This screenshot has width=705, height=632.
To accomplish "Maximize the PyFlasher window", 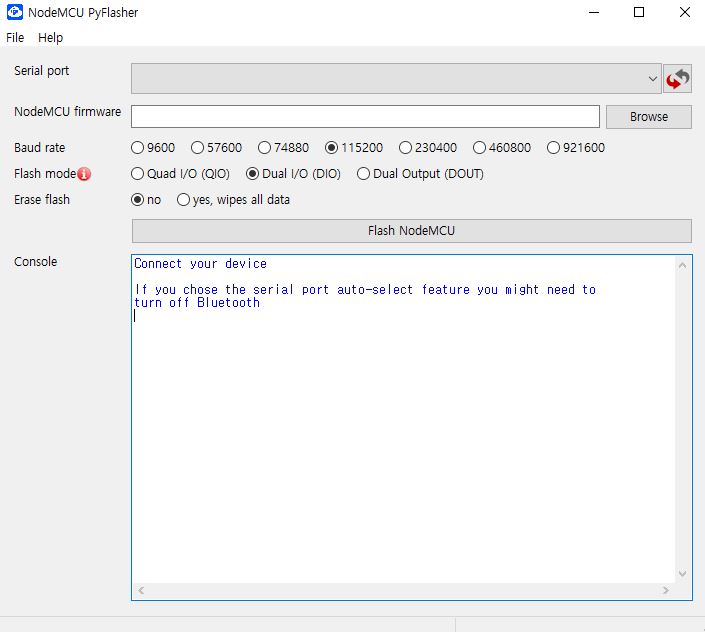I will coord(639,12).
